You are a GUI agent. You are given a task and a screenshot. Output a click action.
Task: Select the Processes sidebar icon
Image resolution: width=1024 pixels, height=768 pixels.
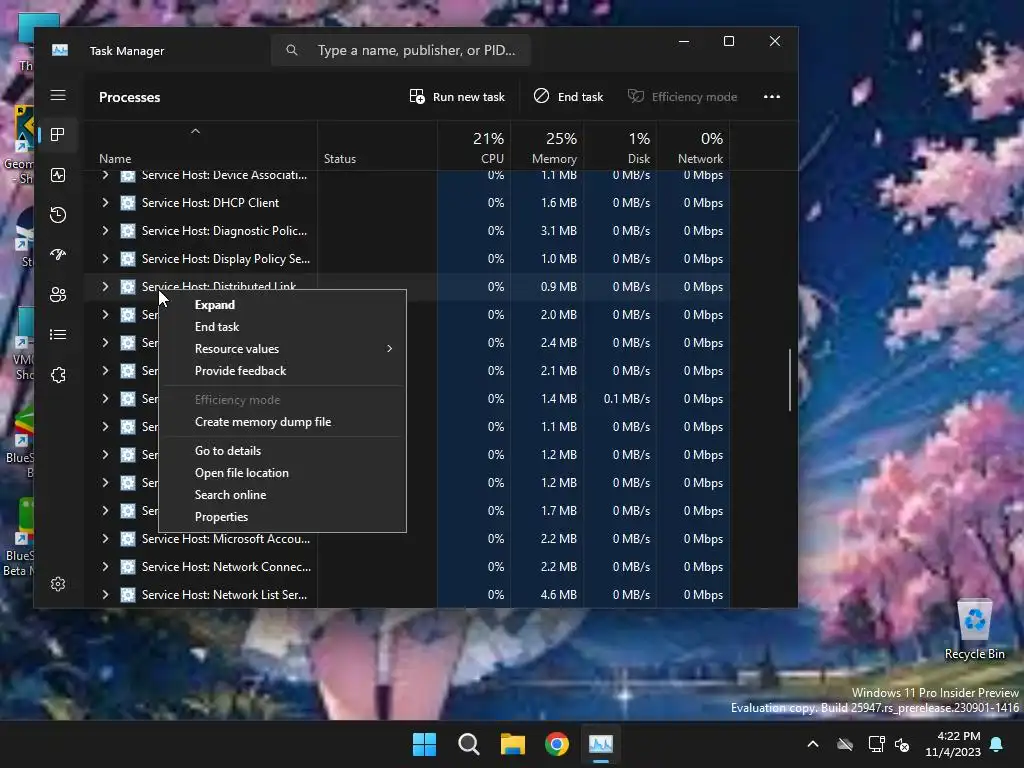click(58, 135)
